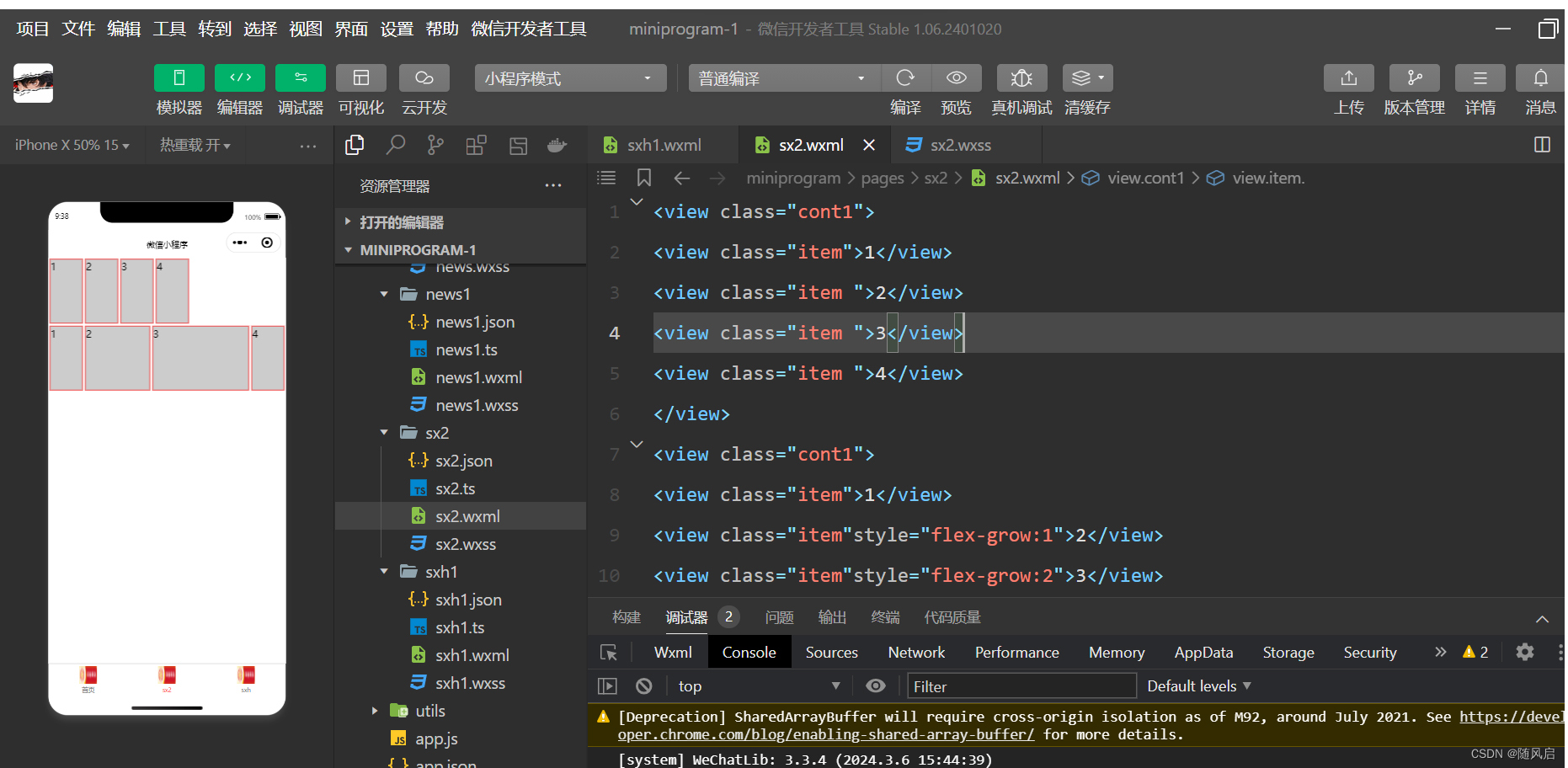The width and height of the screenshot is (1568, 768).
Task: Open the 帮助 menu
Action: click(442, 29)
